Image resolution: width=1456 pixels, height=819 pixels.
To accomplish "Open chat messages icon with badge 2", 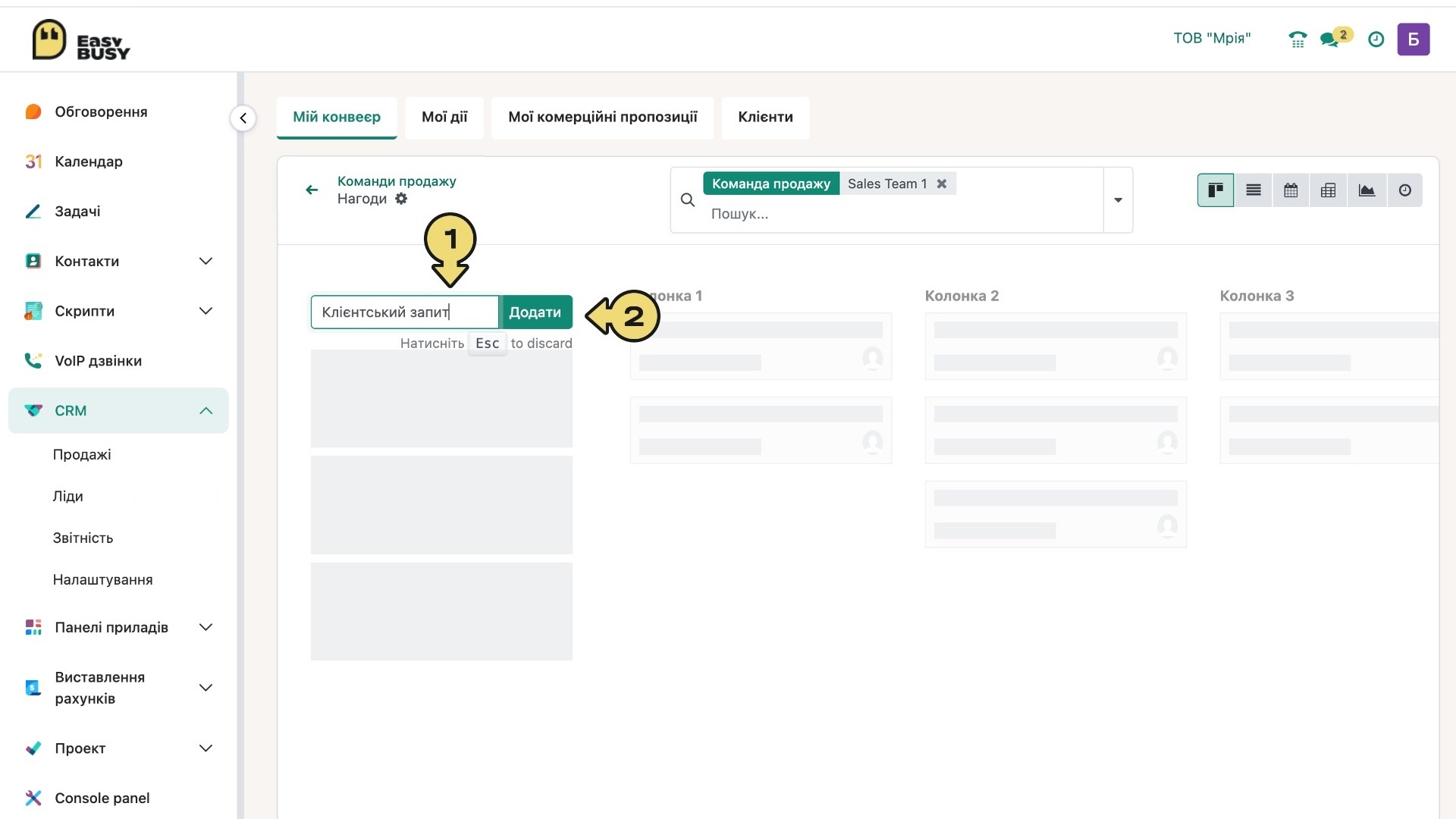I will pyautogui.click(x=1335, y=38).
